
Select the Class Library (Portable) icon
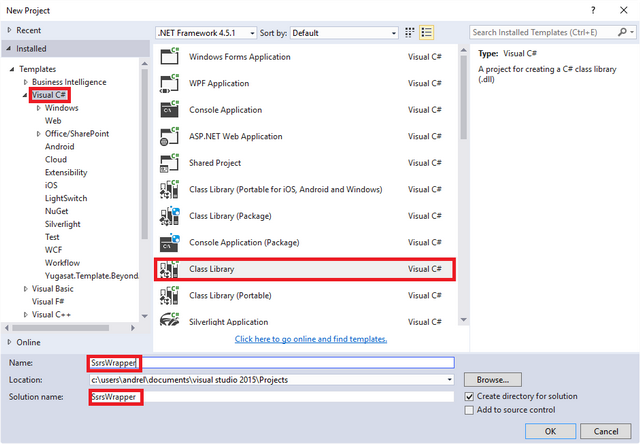coord(169,295)
